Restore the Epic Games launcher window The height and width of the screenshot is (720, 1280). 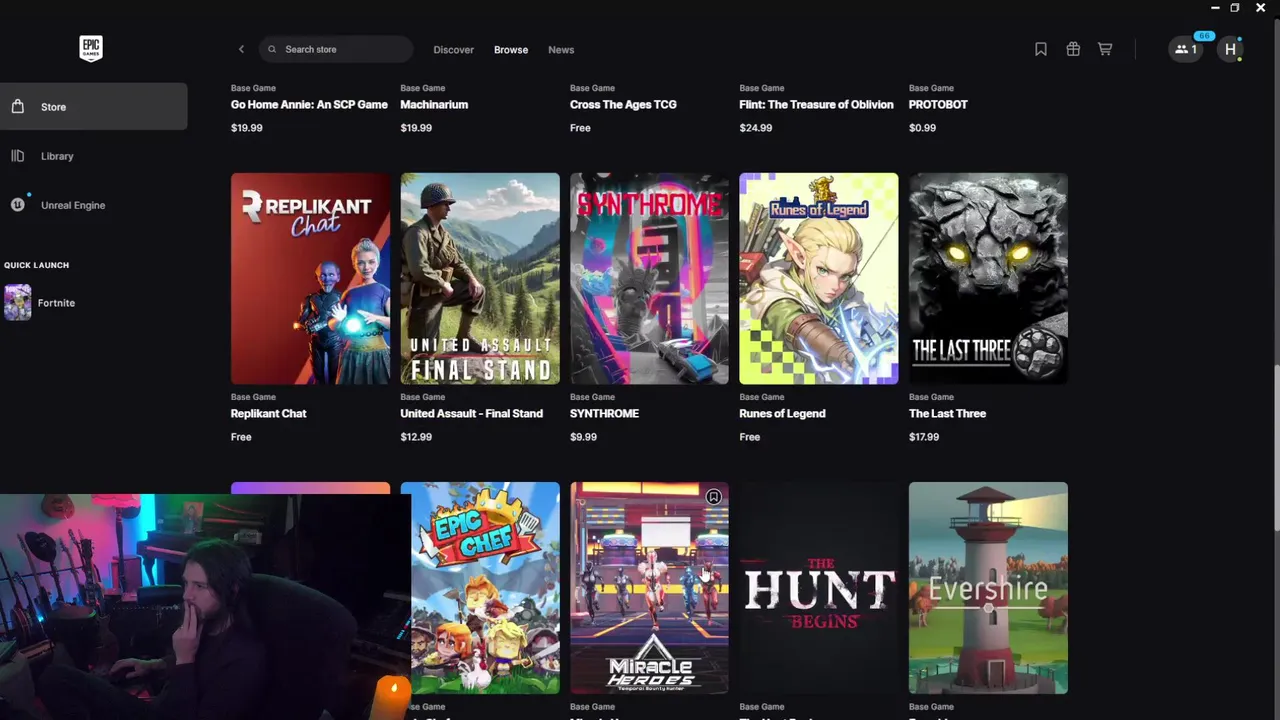(x=1235, y=8)
